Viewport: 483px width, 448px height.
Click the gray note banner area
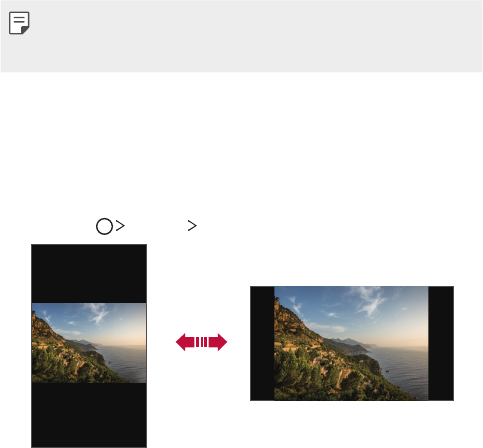point(241,36)
